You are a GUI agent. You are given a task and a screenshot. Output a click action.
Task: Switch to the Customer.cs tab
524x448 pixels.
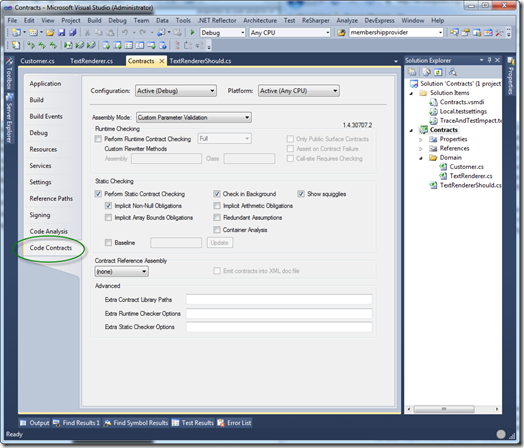pos(37,61)
